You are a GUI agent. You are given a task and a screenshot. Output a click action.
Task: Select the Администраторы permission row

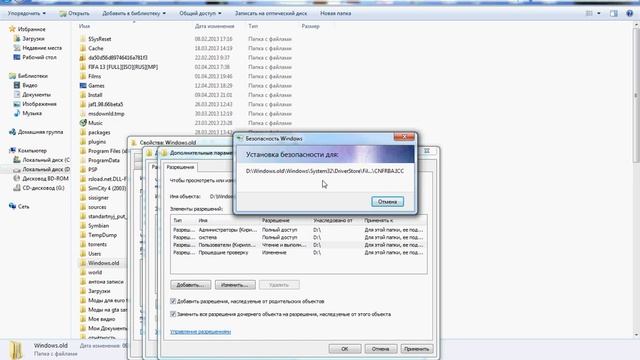299,230
